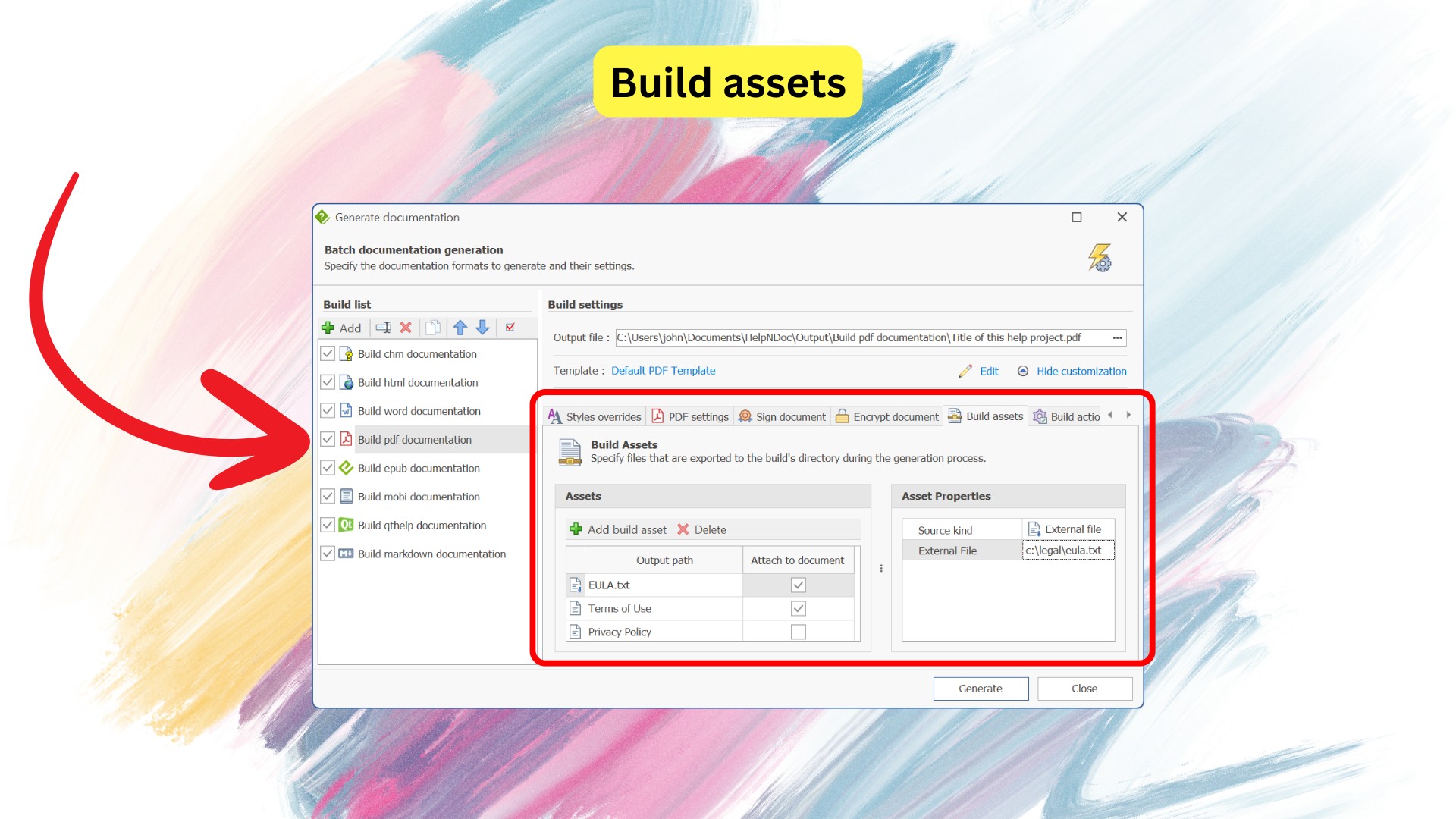This screenshot has width=1456, height=819.
Task: Click Hide customization link
Action: 1081,371
